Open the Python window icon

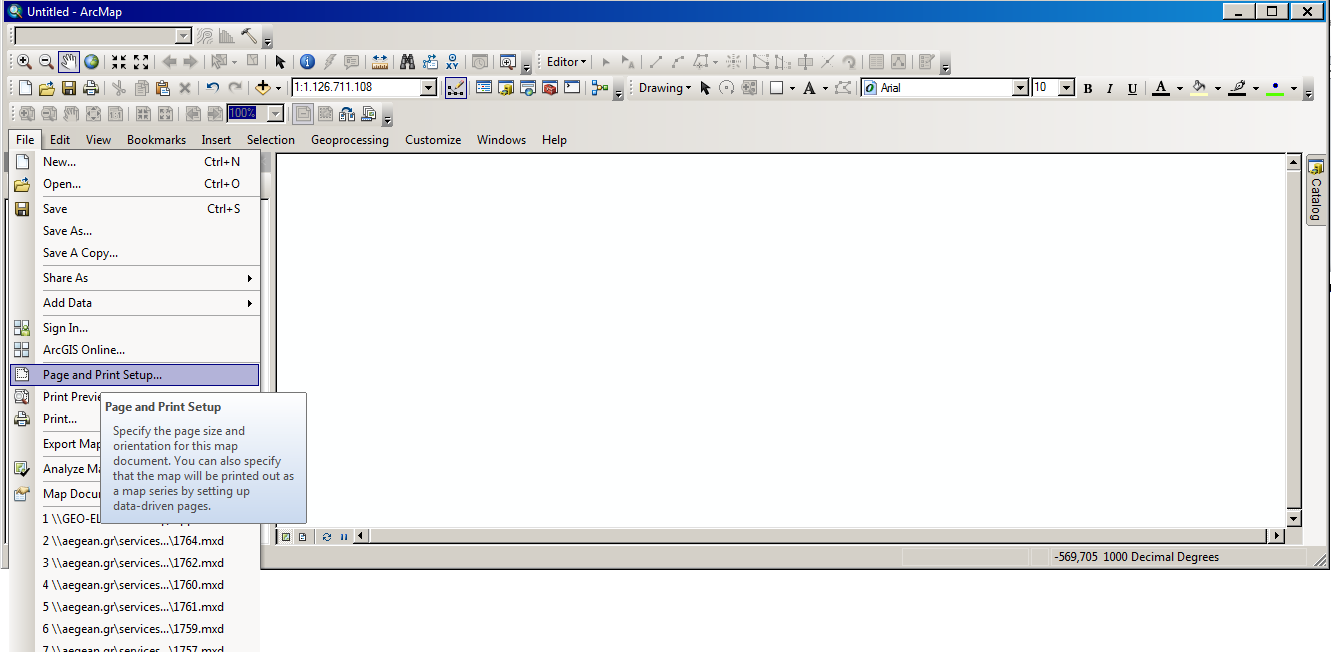tap(572, 88)
